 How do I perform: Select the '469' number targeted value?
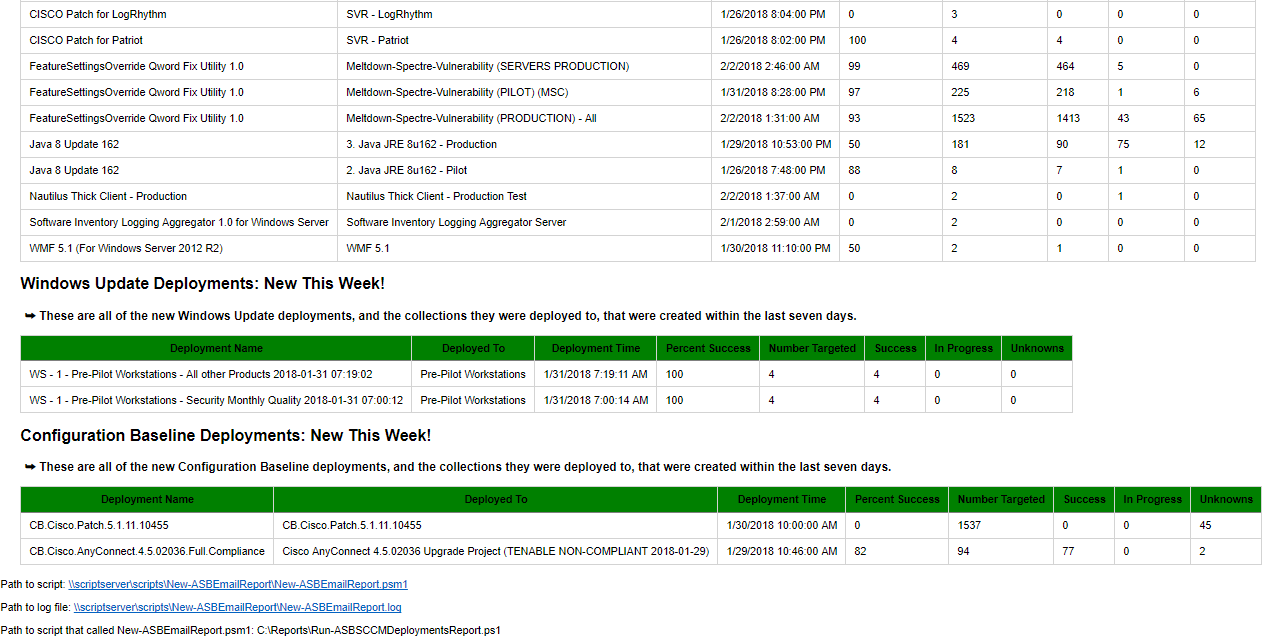pyautogui.click(x=961, y=67)
